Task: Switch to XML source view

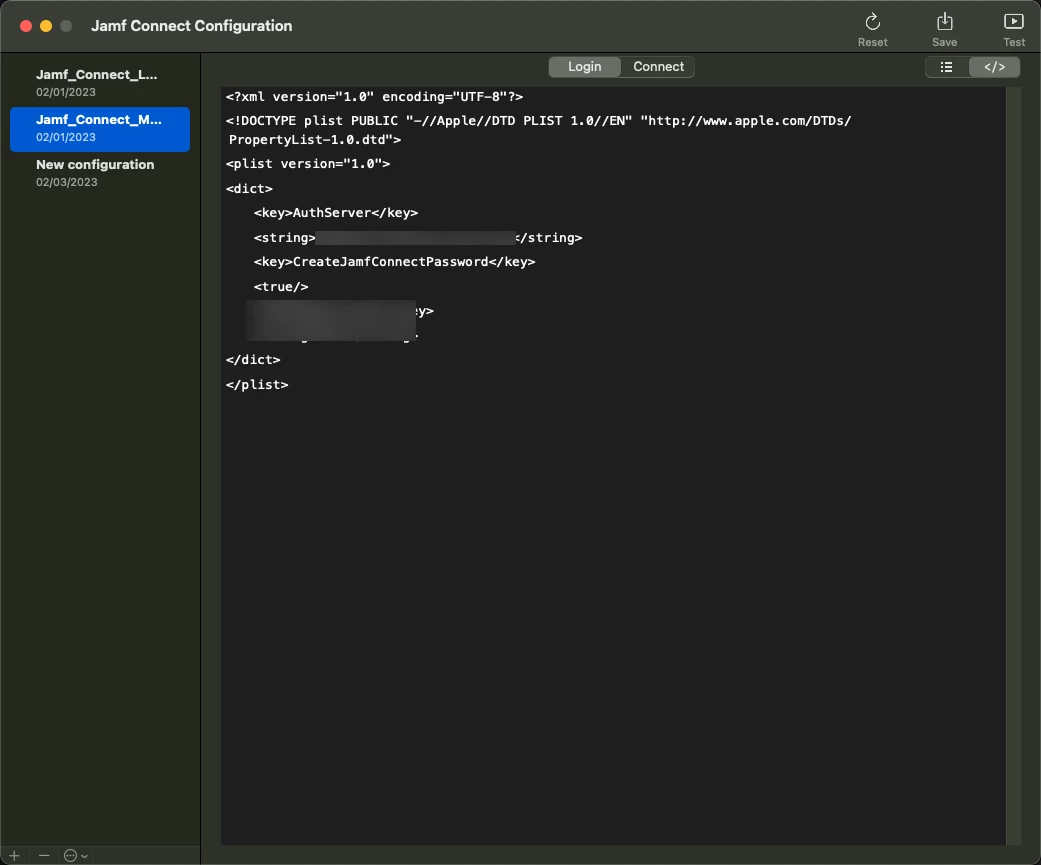Action: coord(995,67)
